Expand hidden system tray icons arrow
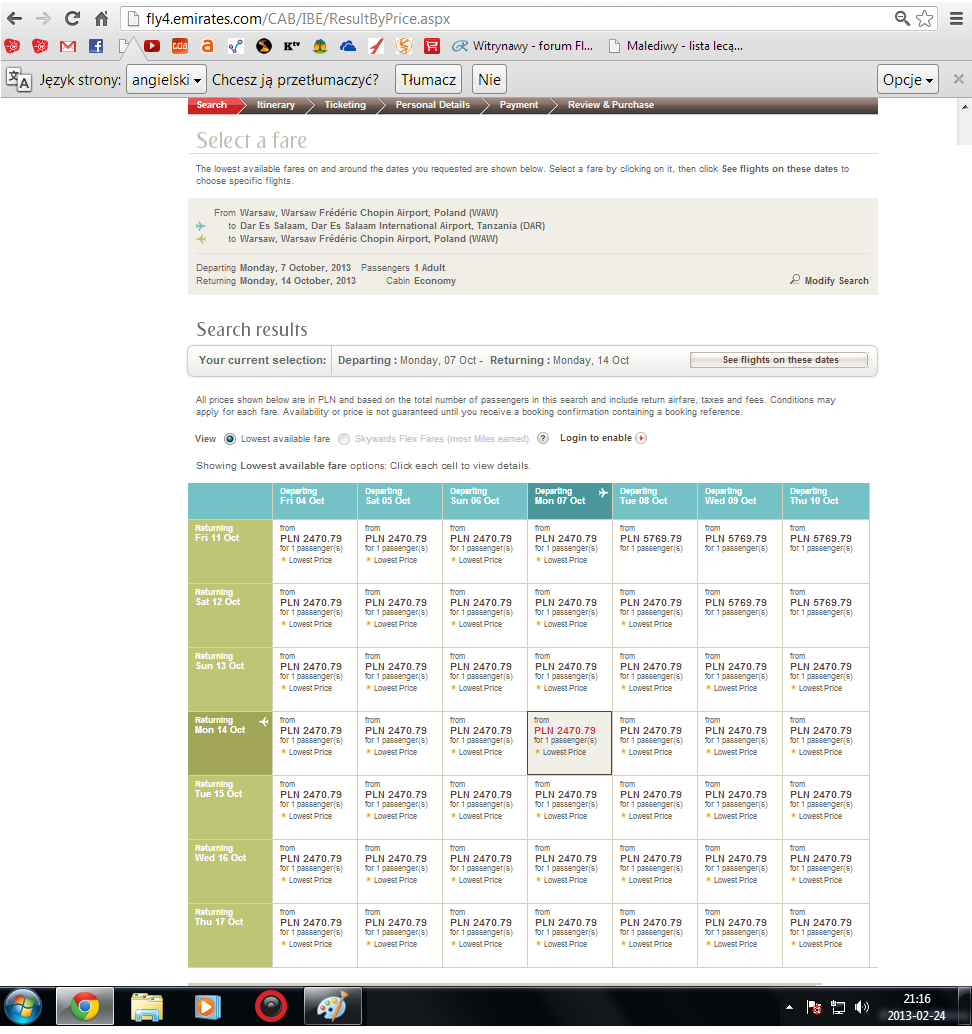Image resolution: width=972 pixels, height=1034 pixels. coord(789,1007)
